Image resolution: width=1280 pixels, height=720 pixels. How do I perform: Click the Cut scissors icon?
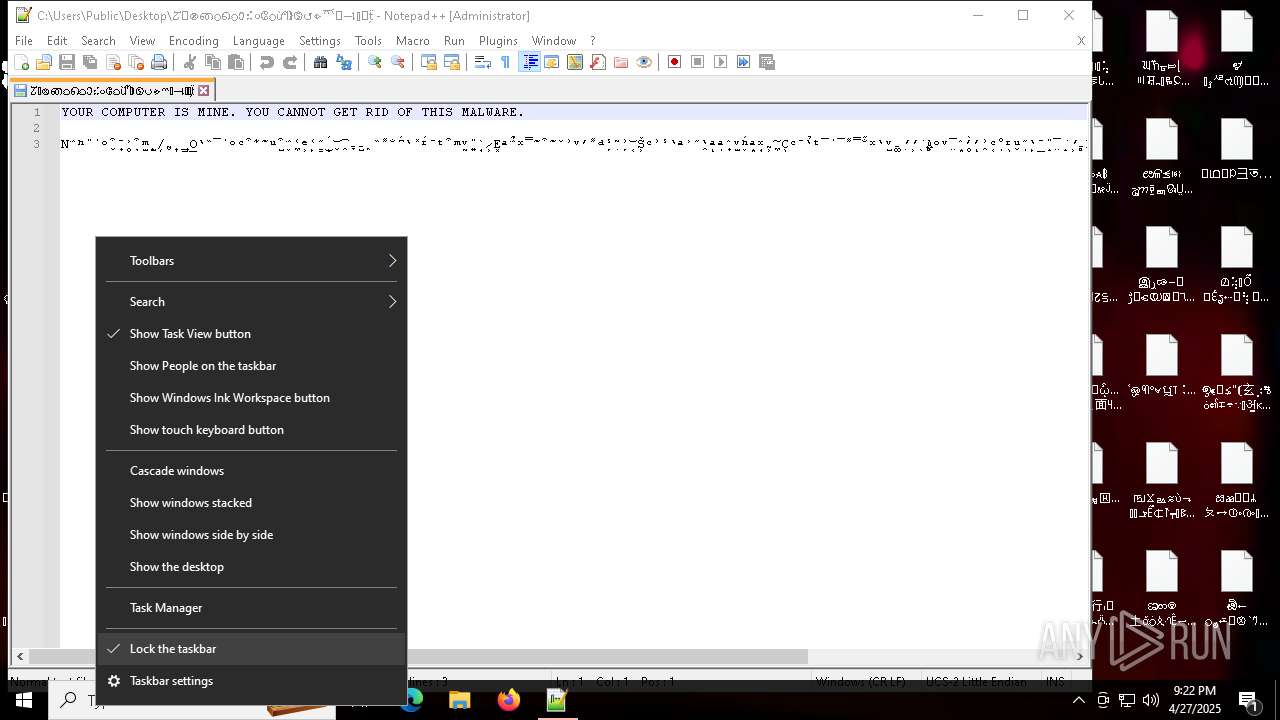(x=190, y=62)
